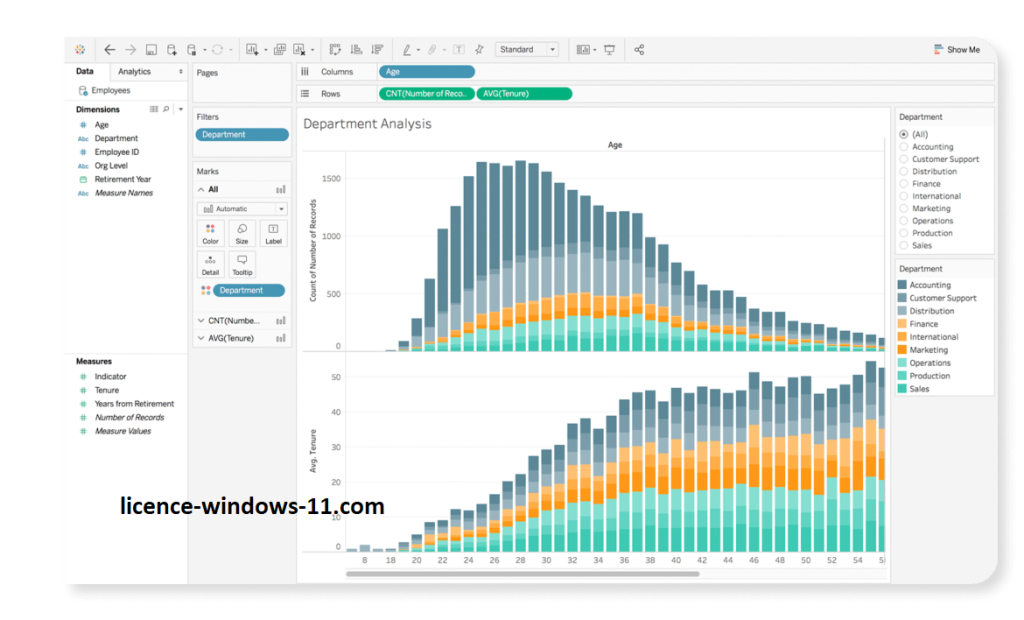Click the Tooltip marks button
This screenshot has width=1024, height=620.
click(x=241, y=264)
